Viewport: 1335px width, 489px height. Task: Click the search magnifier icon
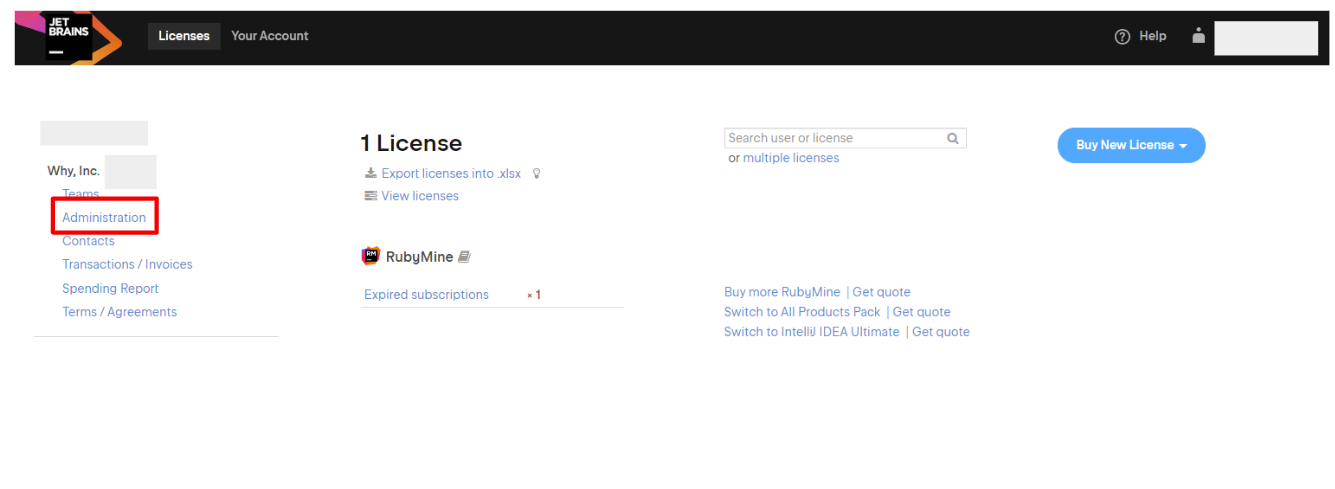tap(953, 139)
